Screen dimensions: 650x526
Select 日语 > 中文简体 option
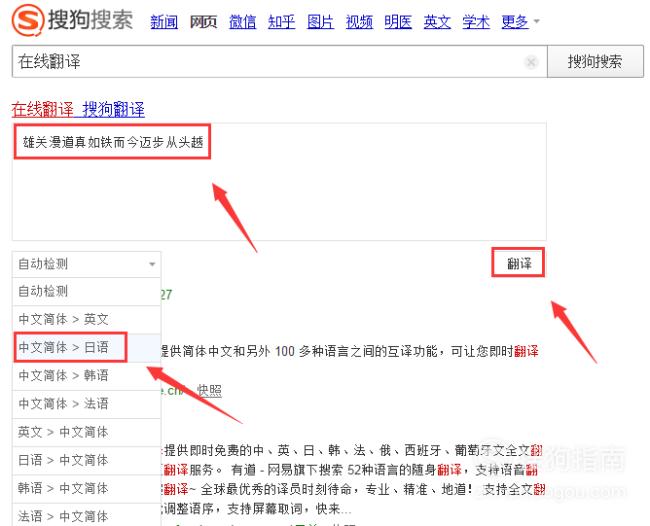click(x=86, y=461)
